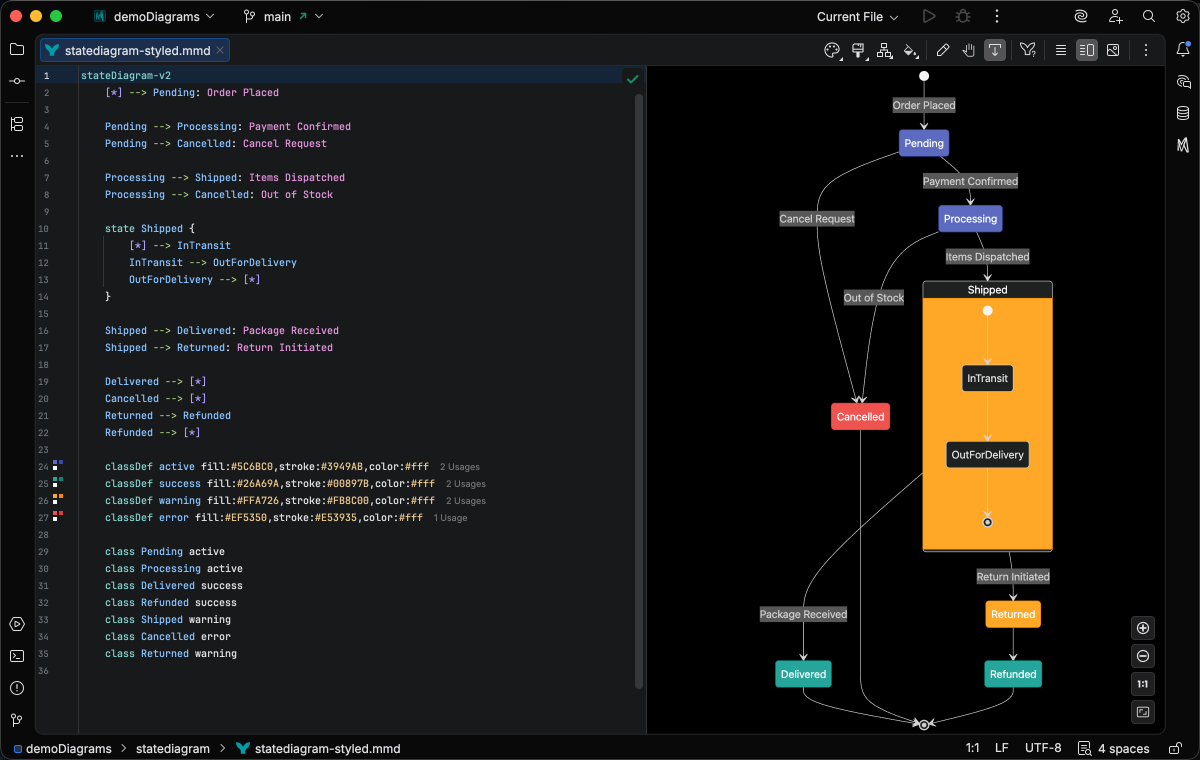
Task: Select the pencil edit tool
Action: pos(943,50)
